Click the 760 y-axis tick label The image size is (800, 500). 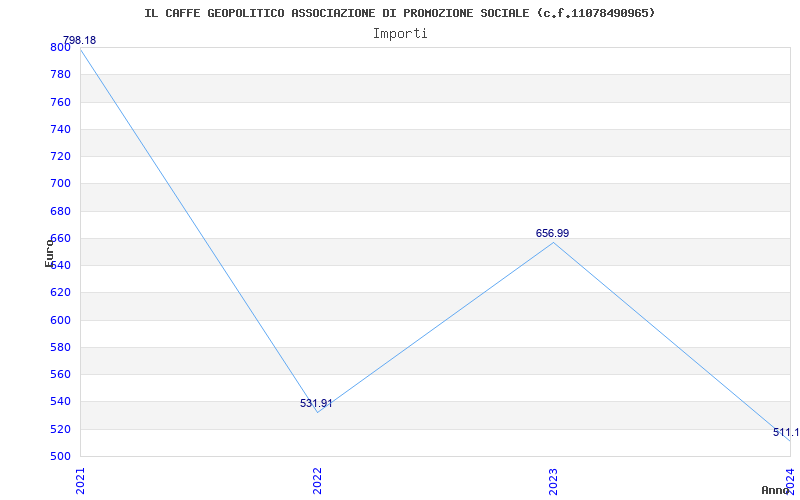click(60, 102)
